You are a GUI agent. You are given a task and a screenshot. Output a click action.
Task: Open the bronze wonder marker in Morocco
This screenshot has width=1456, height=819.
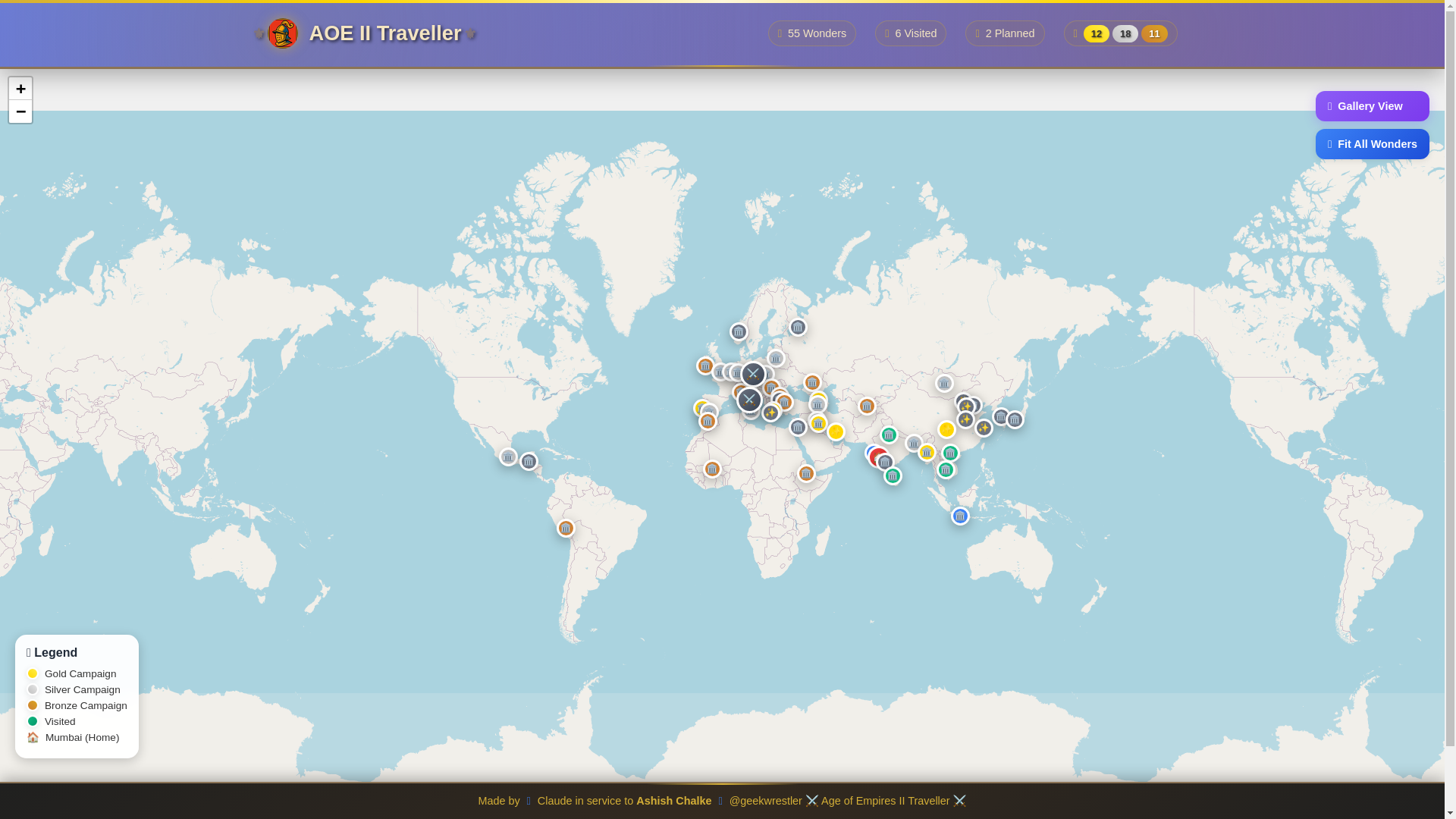(x=708, y=421)
